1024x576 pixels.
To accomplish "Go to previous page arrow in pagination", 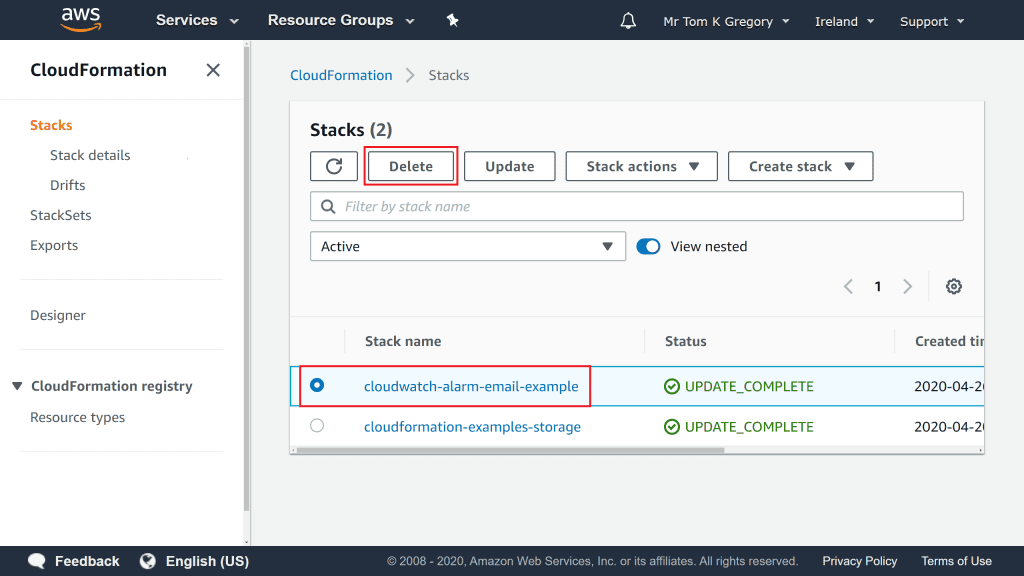I will pyautogui.click(x=848, y=287).
